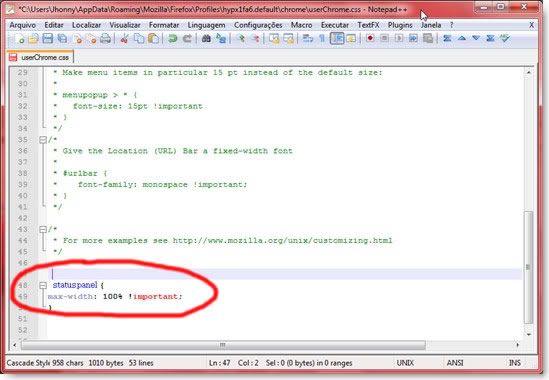Open the Macro menu
The image size is (549, 380).
[301, 25]
